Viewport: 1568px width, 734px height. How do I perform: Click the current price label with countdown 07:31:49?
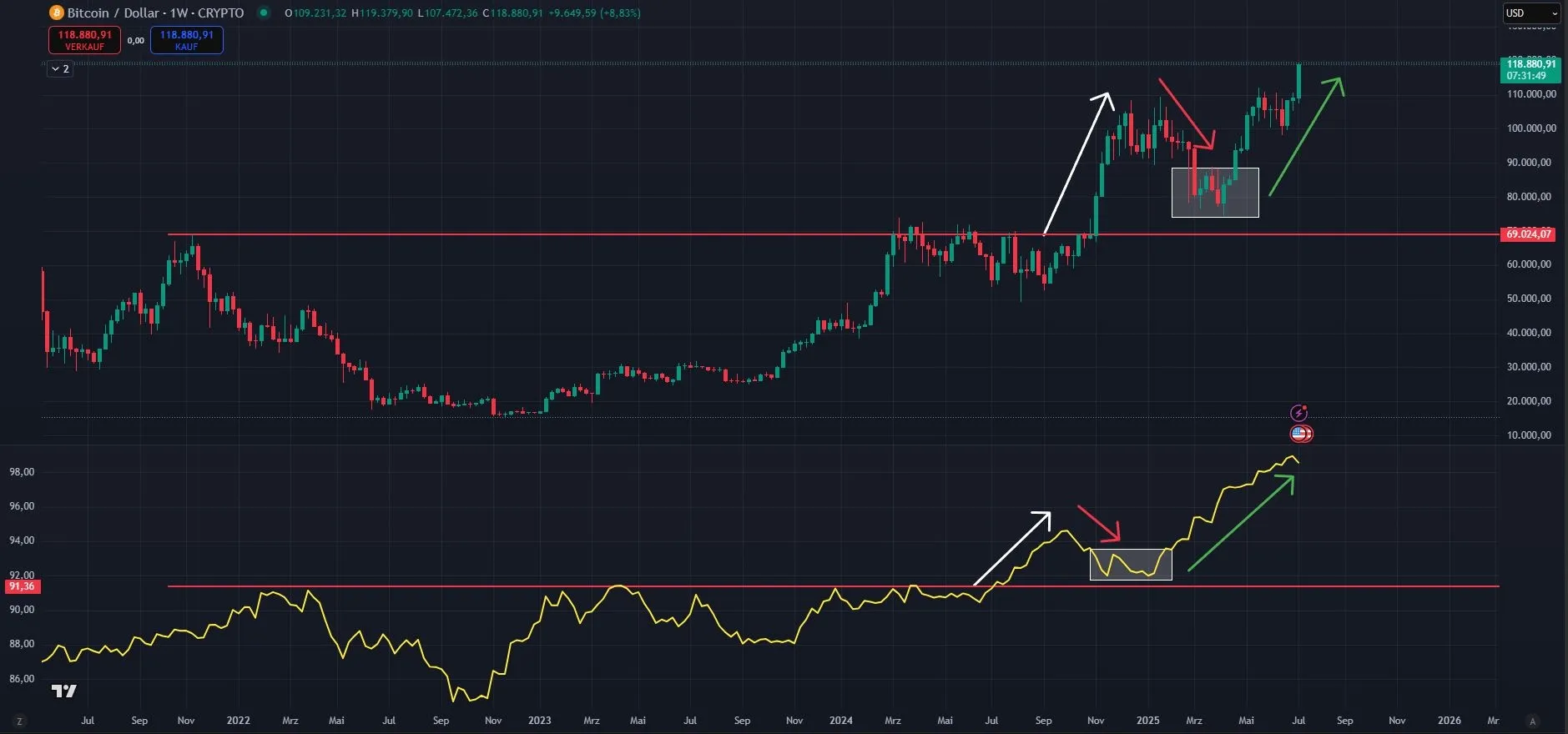click(x=1529, y=69)
